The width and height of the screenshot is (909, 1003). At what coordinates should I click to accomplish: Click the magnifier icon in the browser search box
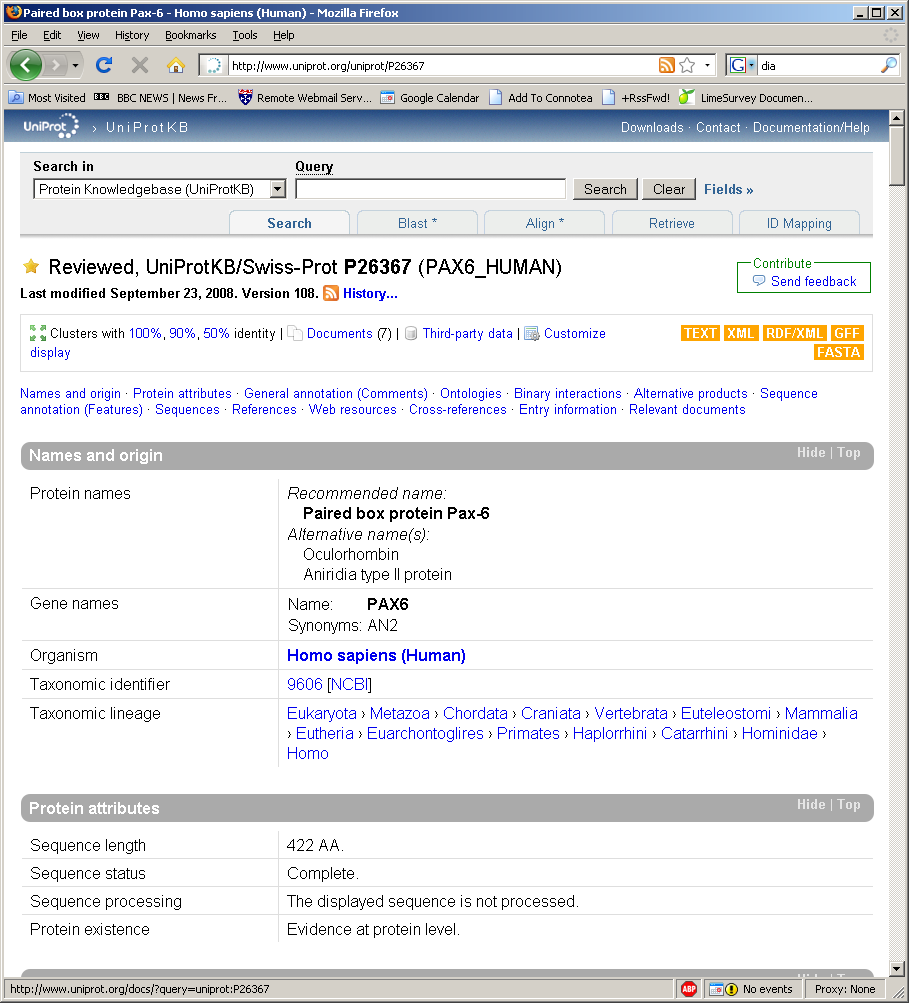888,65
